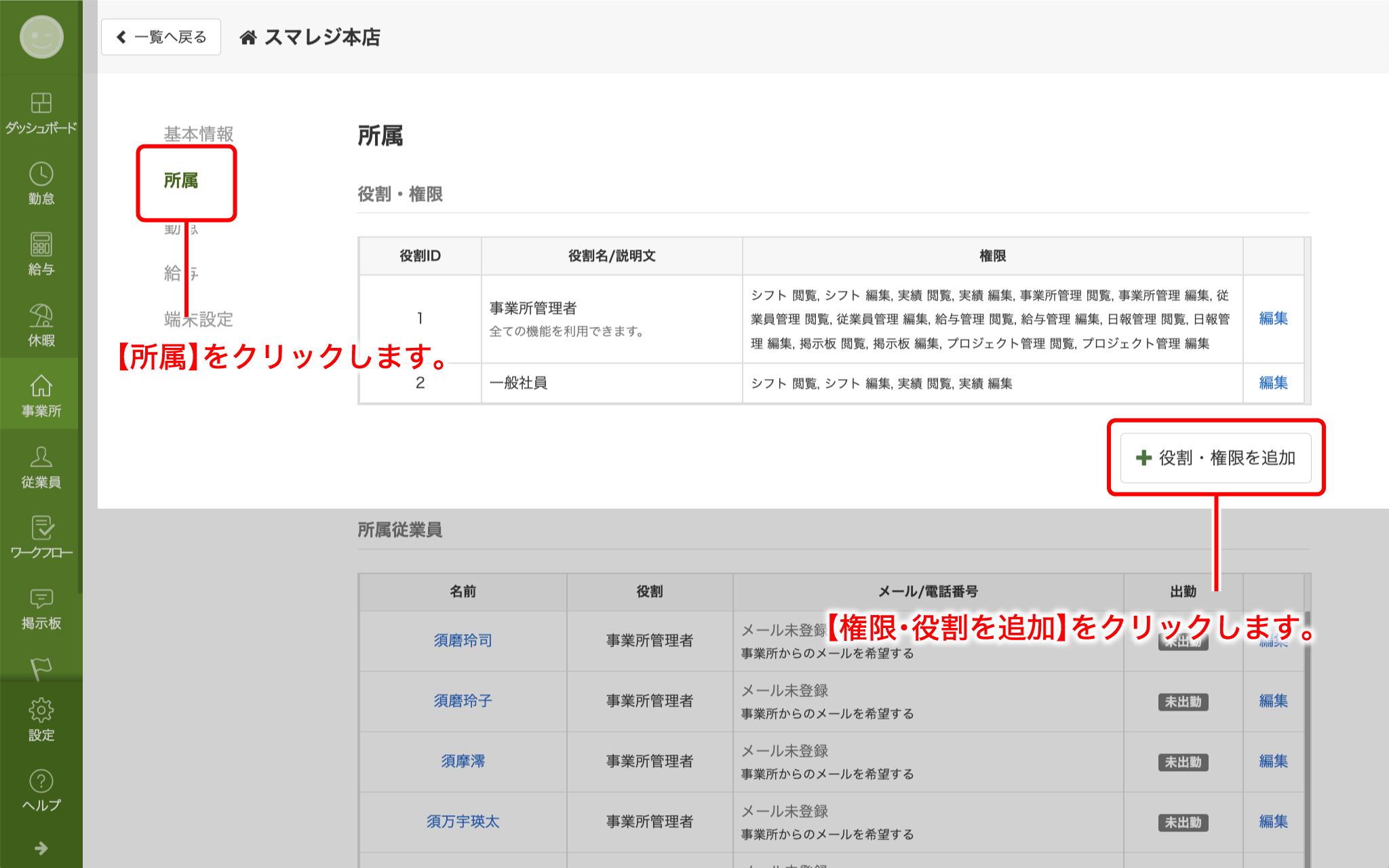This screenshot has height=868, width=1389.
Task: Select the 基本情報 tab
Action: (198, 134)
